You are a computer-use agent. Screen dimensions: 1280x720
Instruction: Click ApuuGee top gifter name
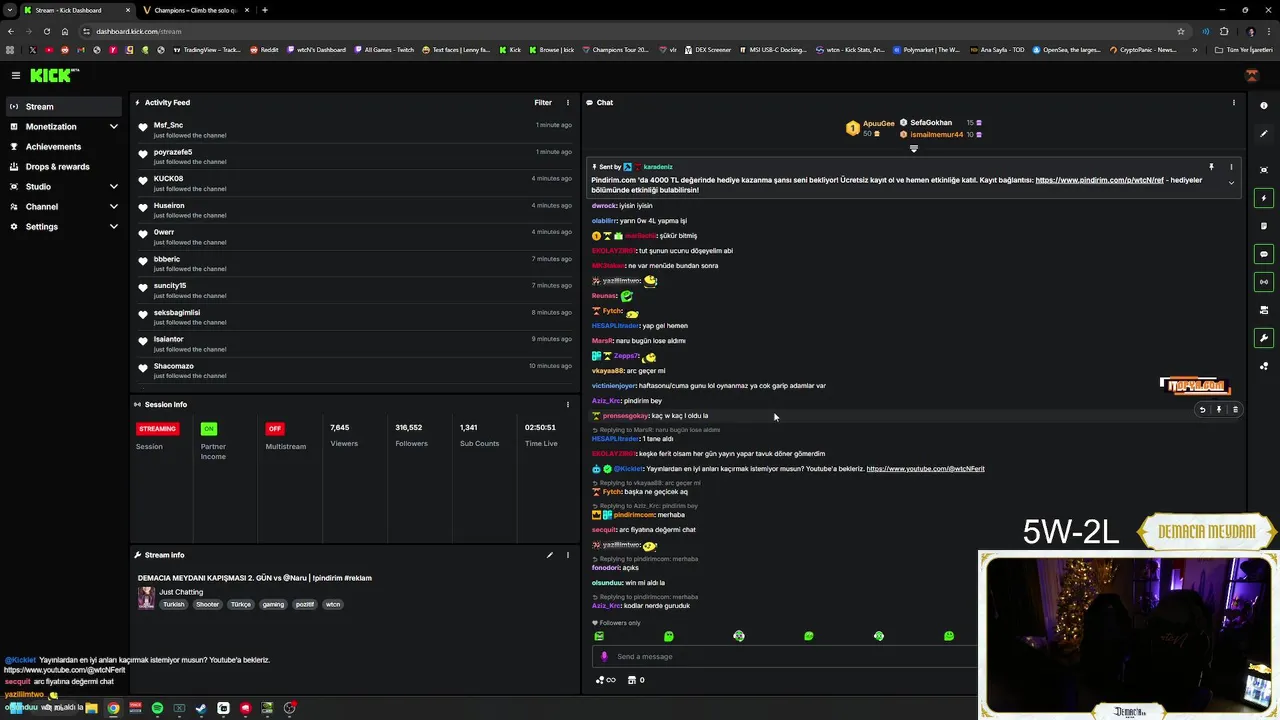879,123
